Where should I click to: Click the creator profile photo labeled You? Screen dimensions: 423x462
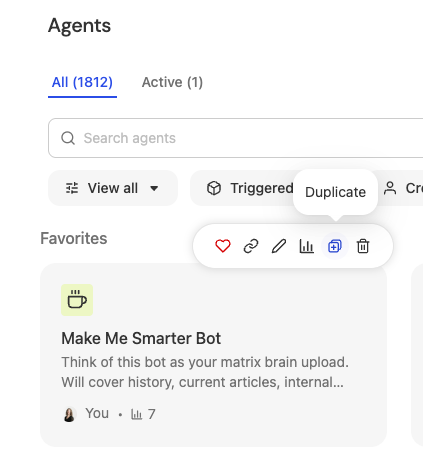69,414
